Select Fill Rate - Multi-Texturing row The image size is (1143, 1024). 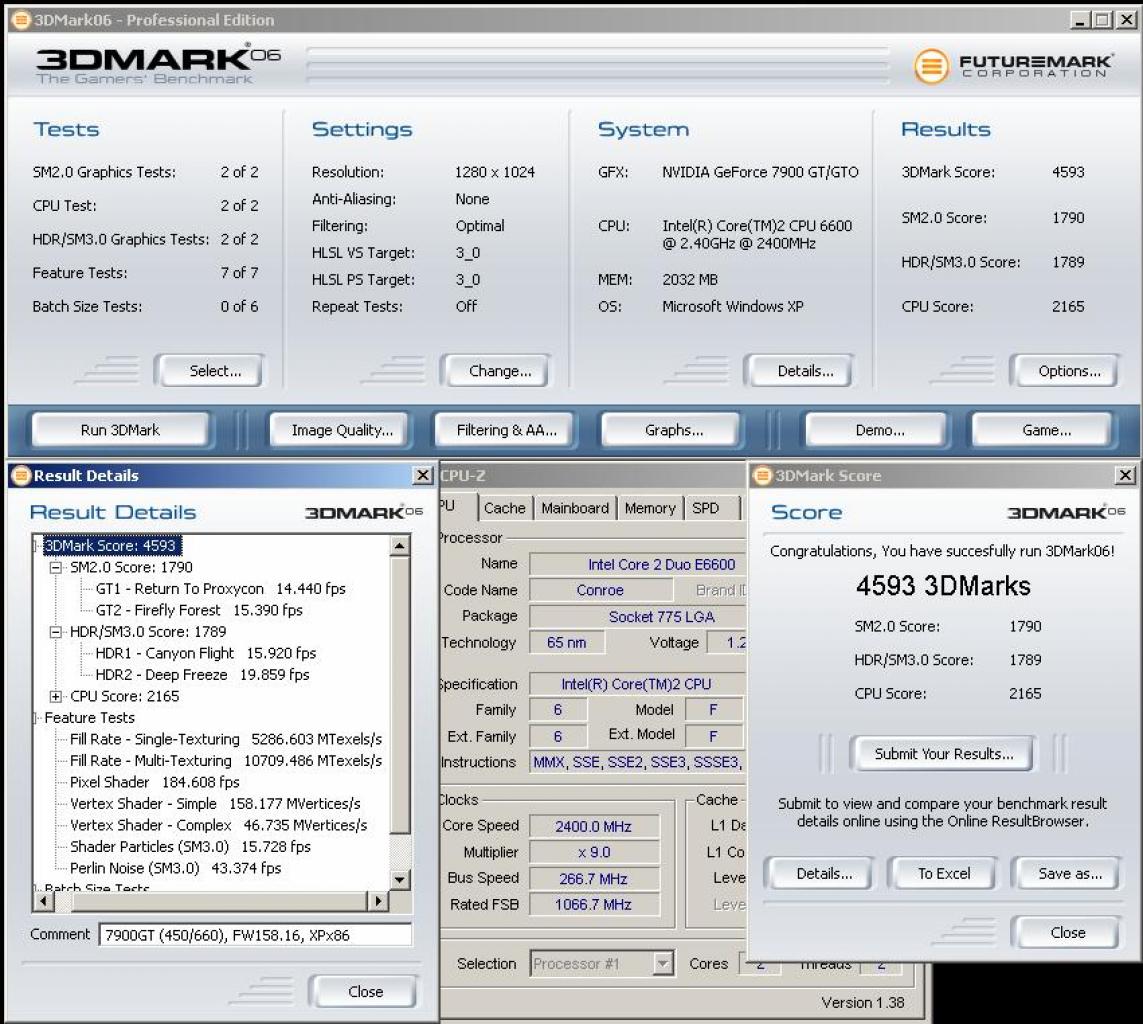(x=226, y=761)
